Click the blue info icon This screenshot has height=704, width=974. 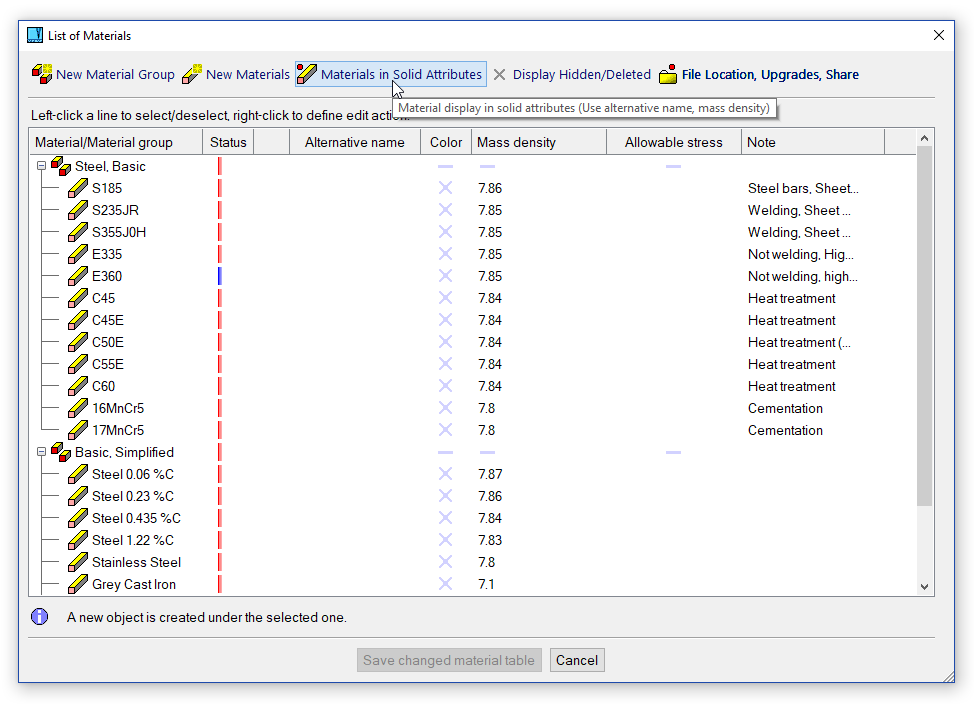[40, 617]
